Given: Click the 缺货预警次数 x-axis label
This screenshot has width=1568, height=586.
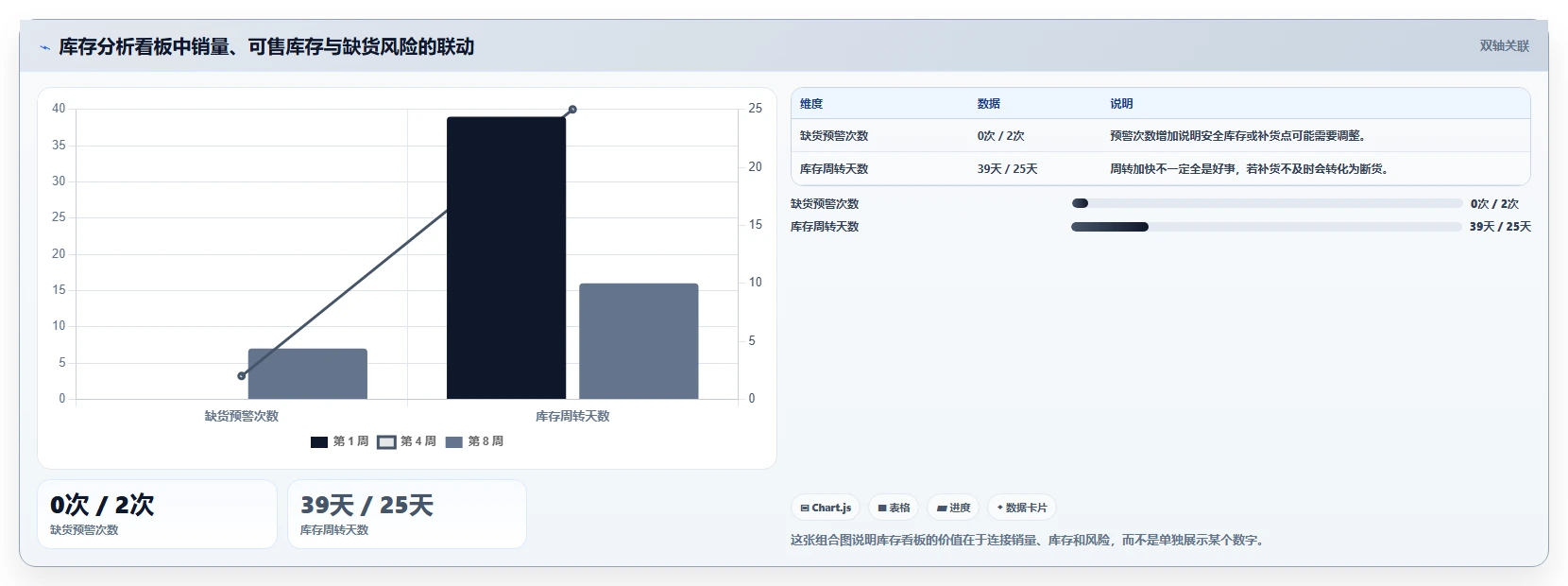Looking at the screenshot, I should [242, 416].
